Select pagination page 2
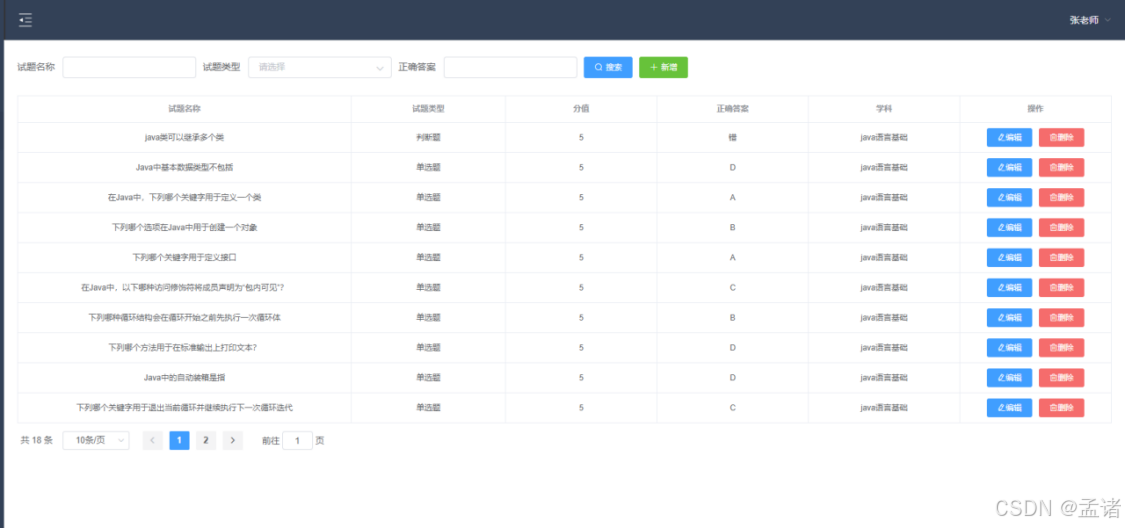The height and width of the screenshot is (528, 1125). 206,440
